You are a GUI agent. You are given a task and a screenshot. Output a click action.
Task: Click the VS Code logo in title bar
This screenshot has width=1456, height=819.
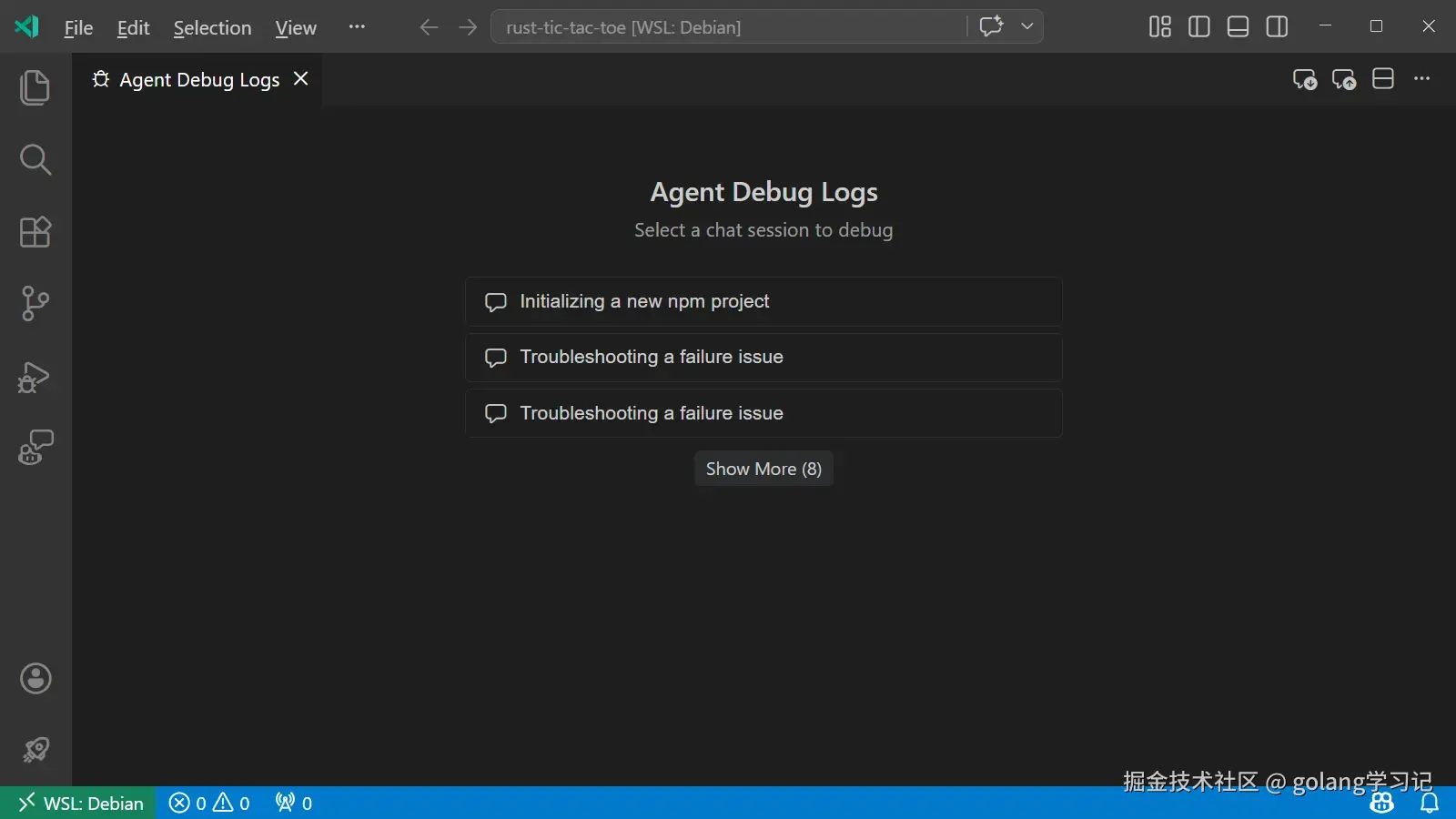tap(27, 26)
